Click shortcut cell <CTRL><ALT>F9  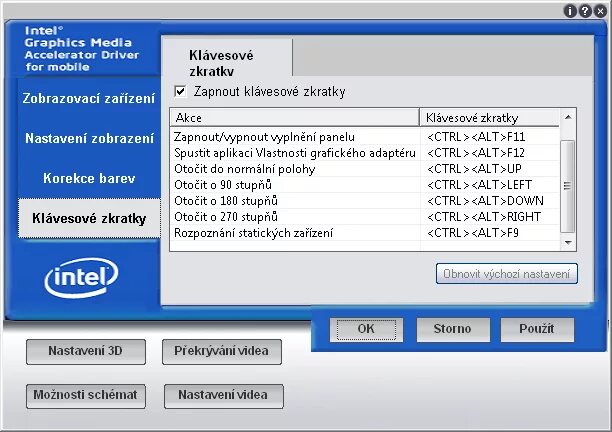(x=490, y=233)
